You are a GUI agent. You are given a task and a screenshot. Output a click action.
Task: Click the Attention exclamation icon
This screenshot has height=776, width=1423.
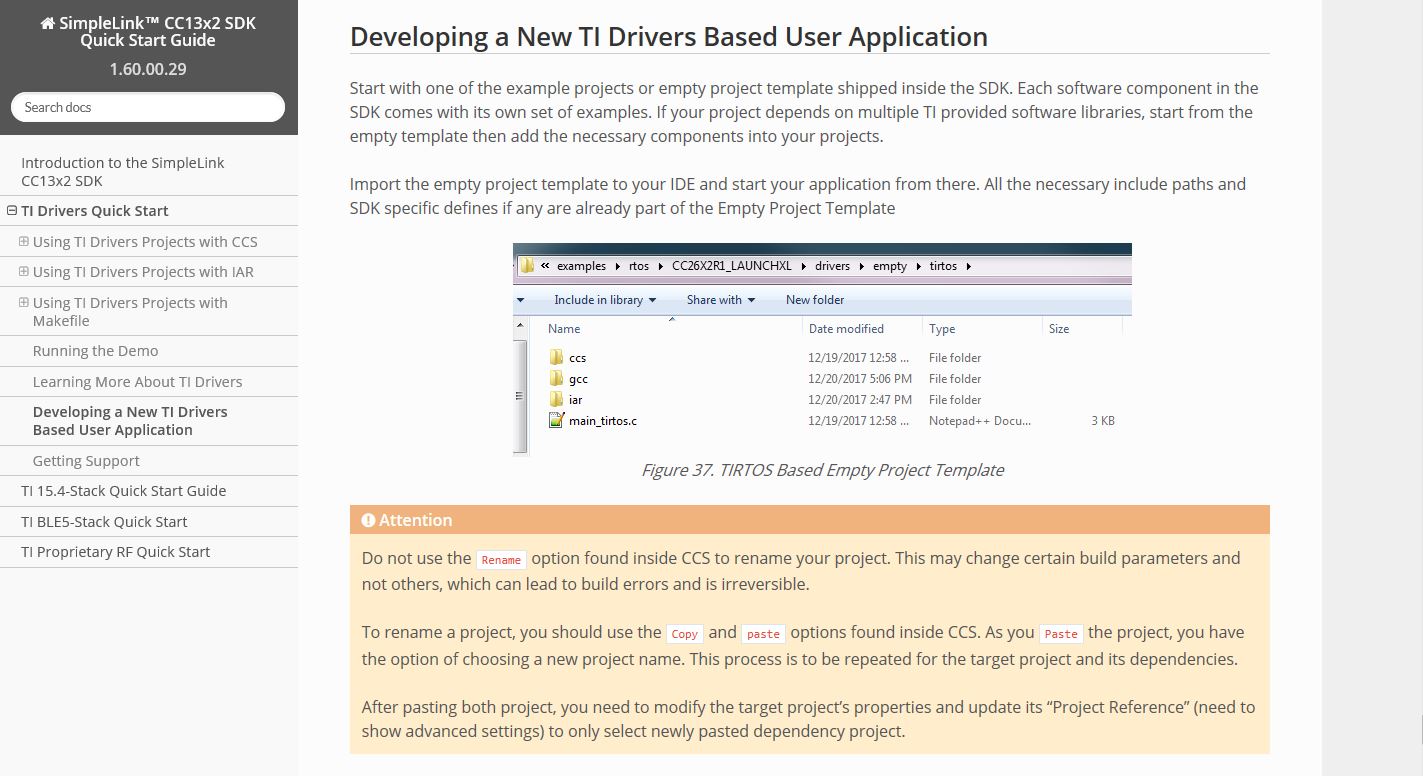coord(368,520)
